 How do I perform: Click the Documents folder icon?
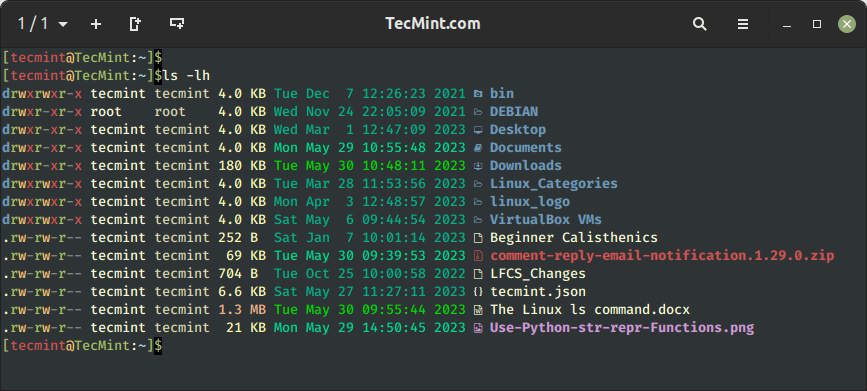click(478, 148)
